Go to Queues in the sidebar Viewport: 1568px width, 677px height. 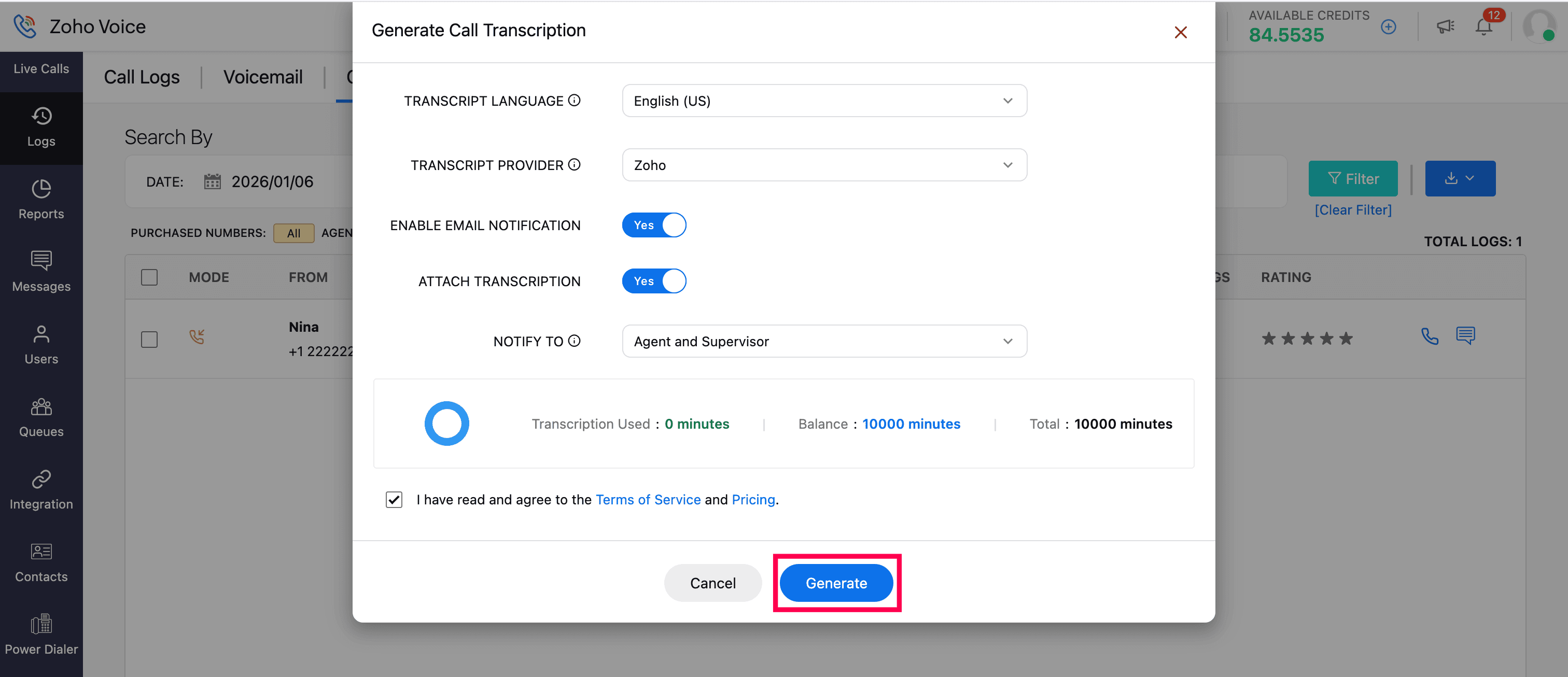point(41,417)
